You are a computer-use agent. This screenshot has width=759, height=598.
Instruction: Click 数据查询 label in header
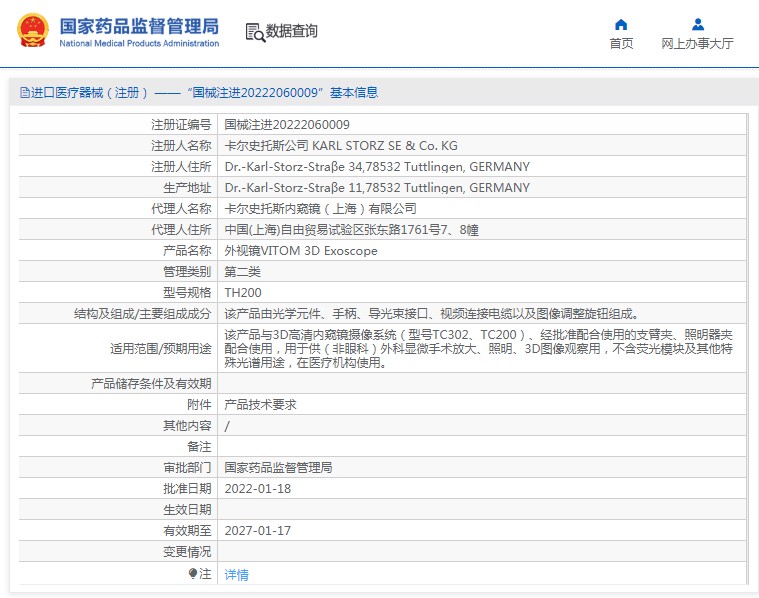tap(291, 31)
